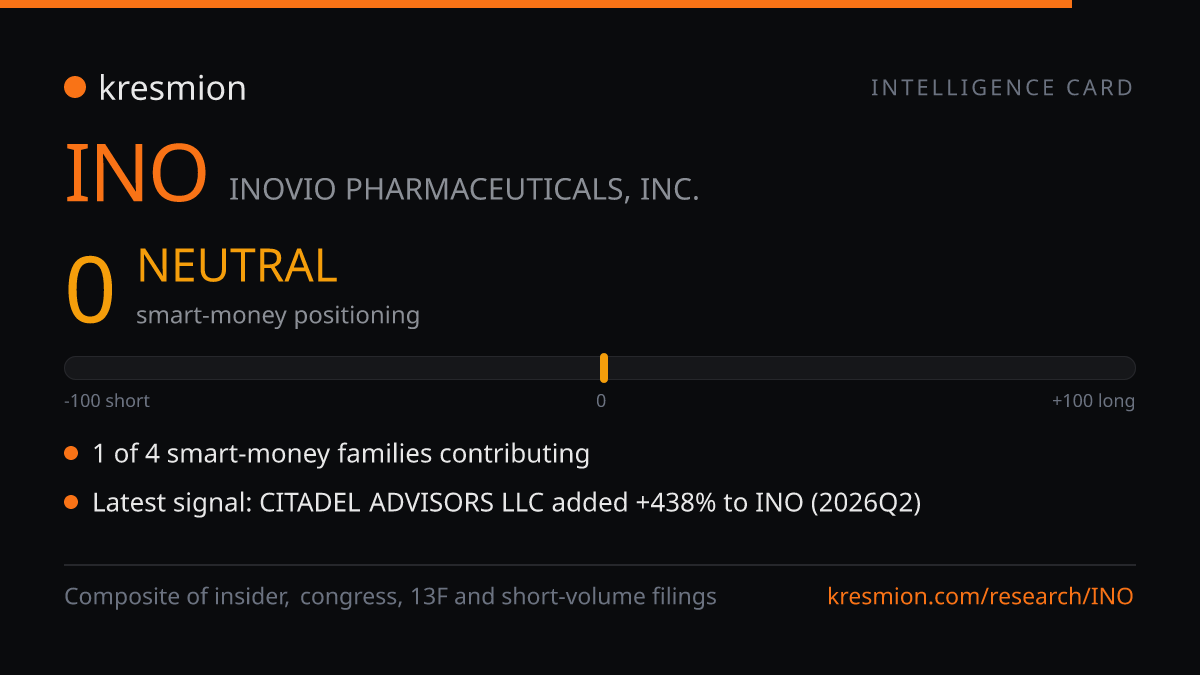Click the INO ticker symbol
Screen dimensions: 1200x675
coord(136,174)
